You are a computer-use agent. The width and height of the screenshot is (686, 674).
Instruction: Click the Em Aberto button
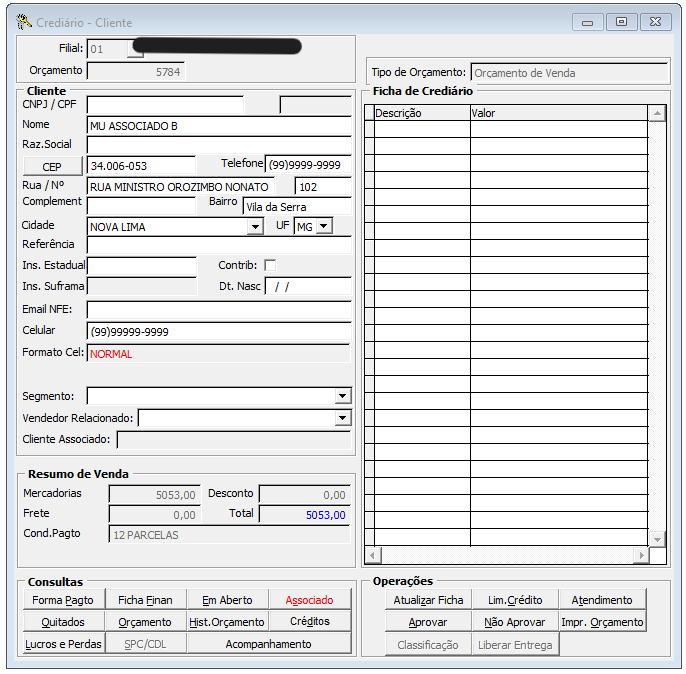[x=228, y=600]
